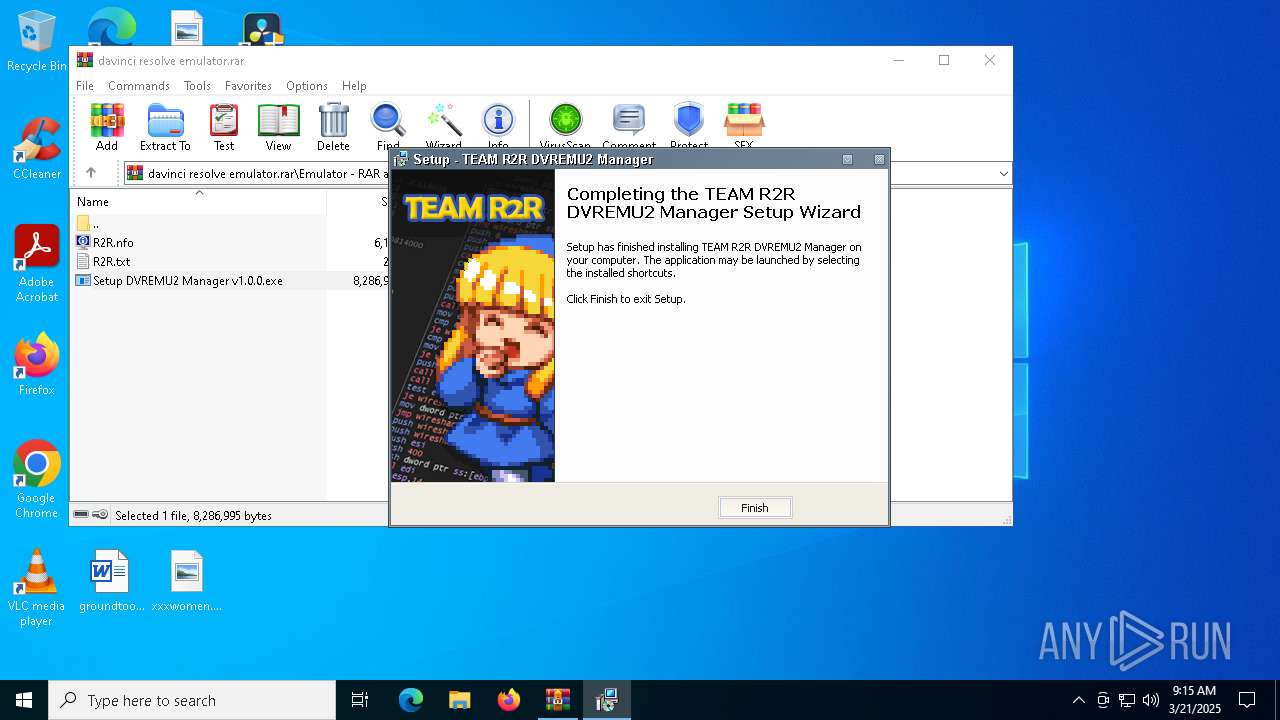
Task: Click Finish to exit Setup
Action: (755, 508)
